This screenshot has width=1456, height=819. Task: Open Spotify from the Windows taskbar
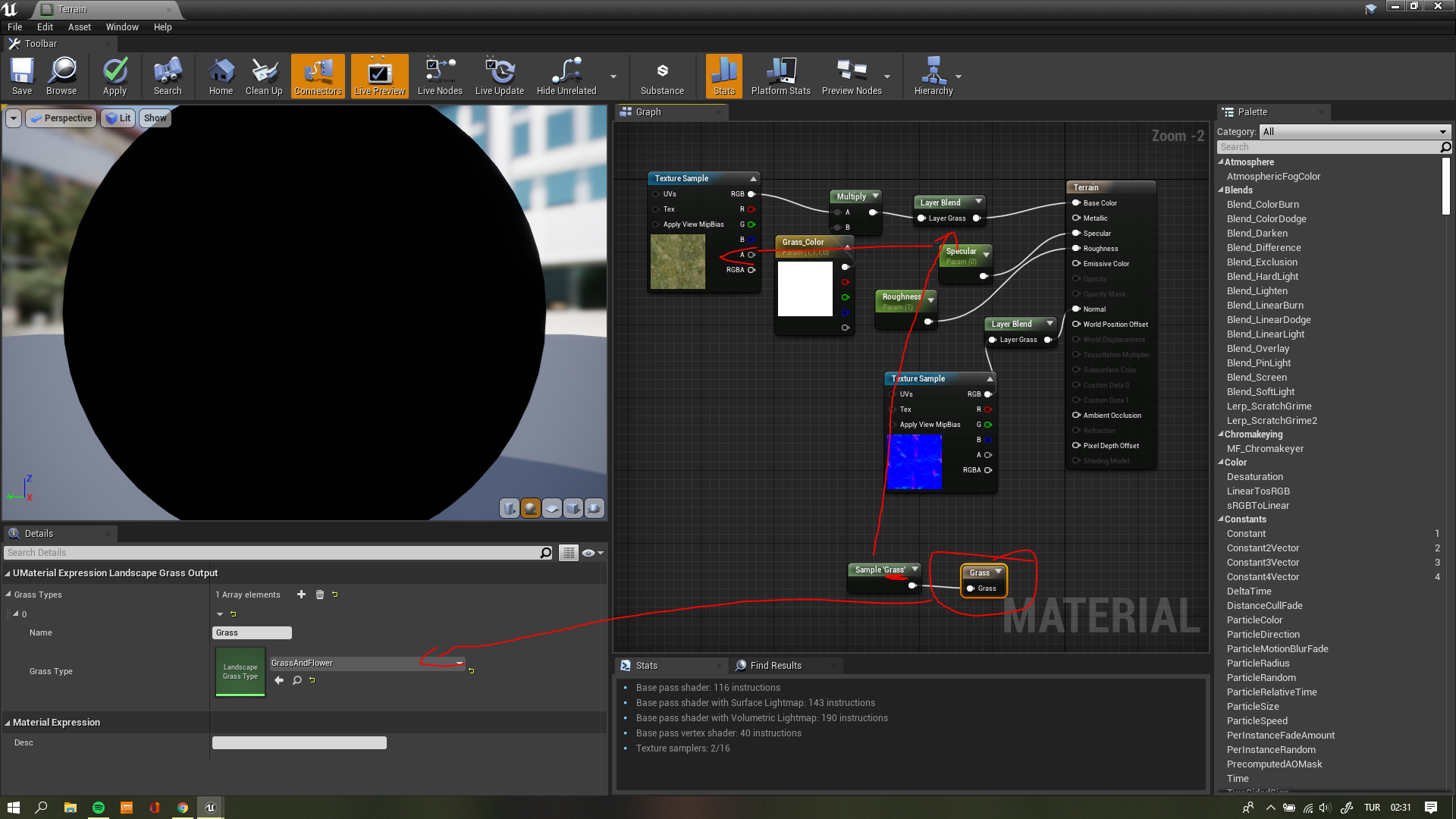tap(99, 808)
